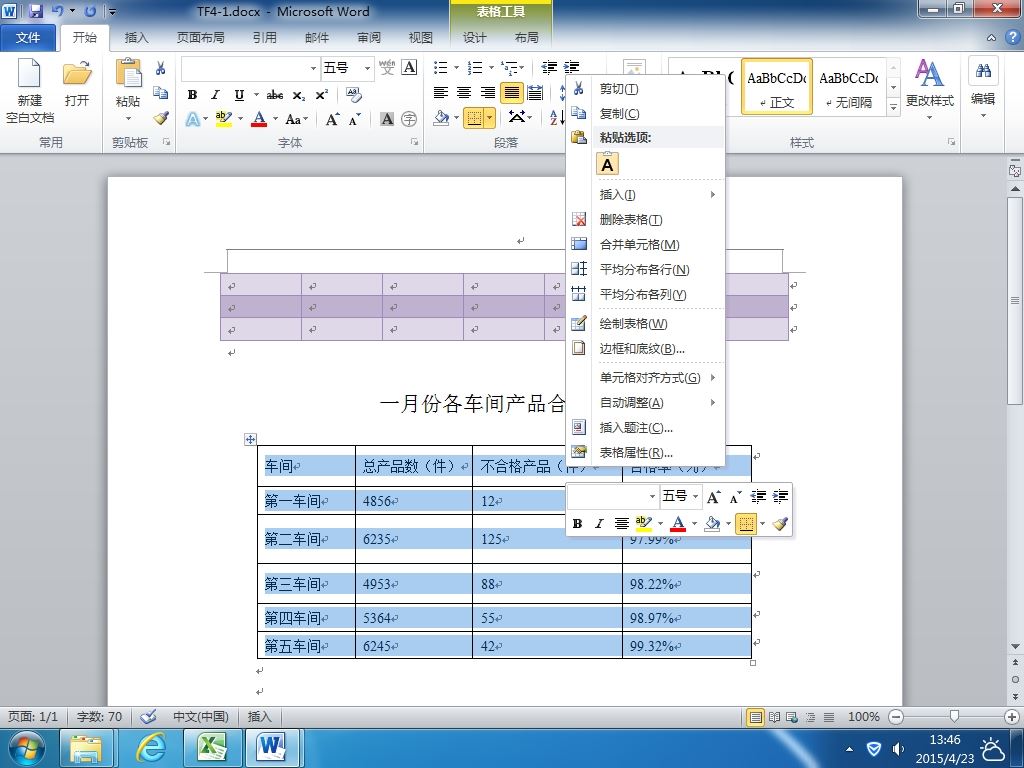Toggle underline in the ribbon font group
The image size is (1024, 768).
coord(239,95)
